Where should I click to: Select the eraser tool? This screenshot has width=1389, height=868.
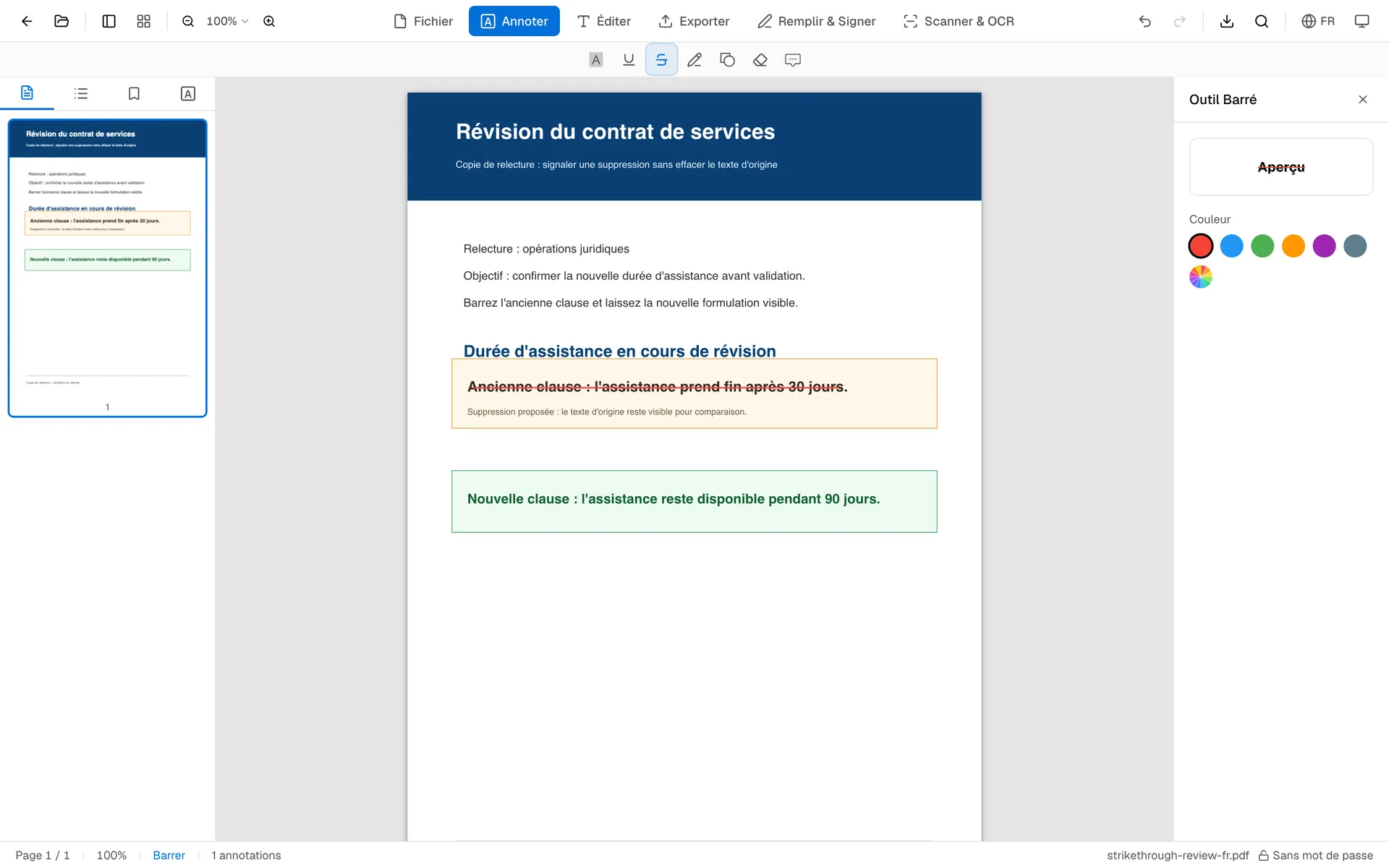(x=760, y=60)
